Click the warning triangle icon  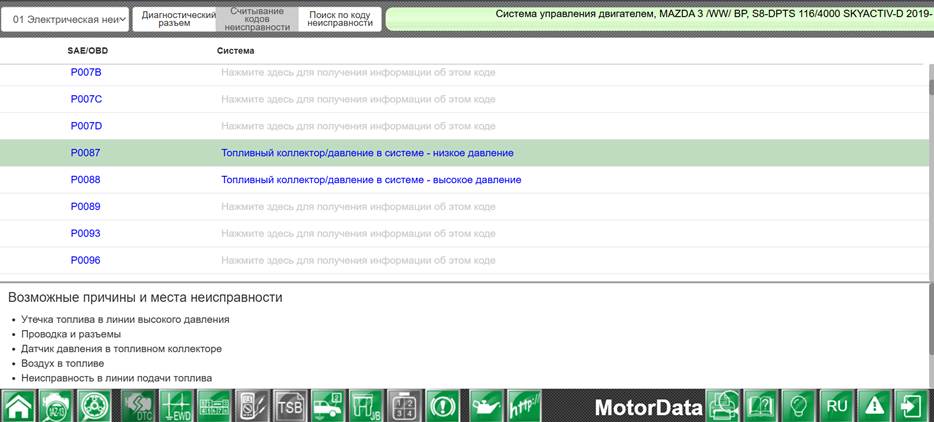point(875,406)
